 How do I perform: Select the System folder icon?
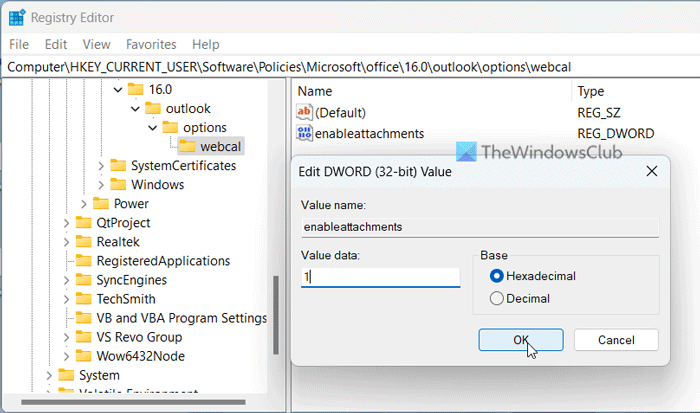point(66,375)
